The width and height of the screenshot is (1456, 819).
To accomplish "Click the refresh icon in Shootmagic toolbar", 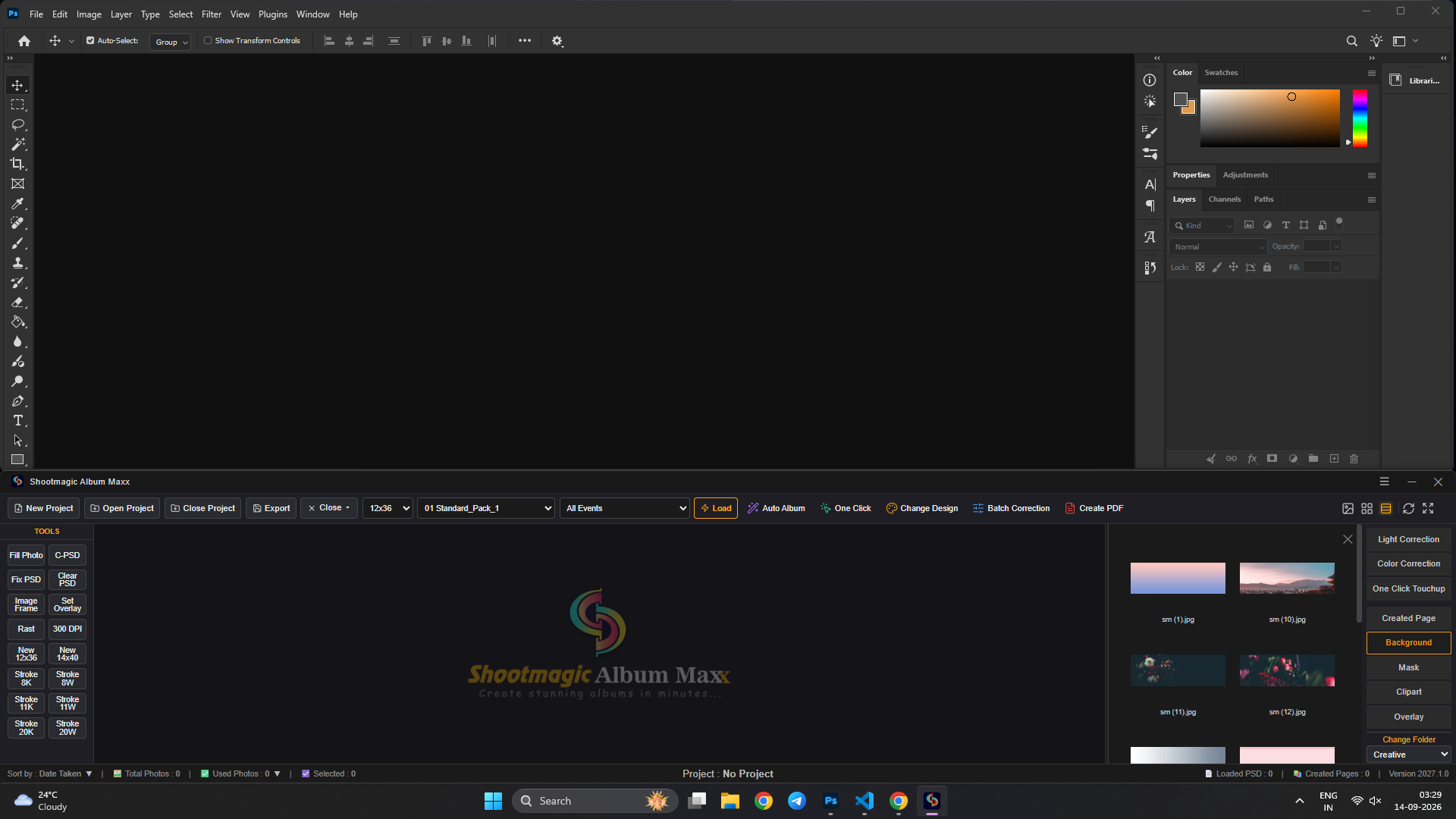I will tap(1408, 509).
